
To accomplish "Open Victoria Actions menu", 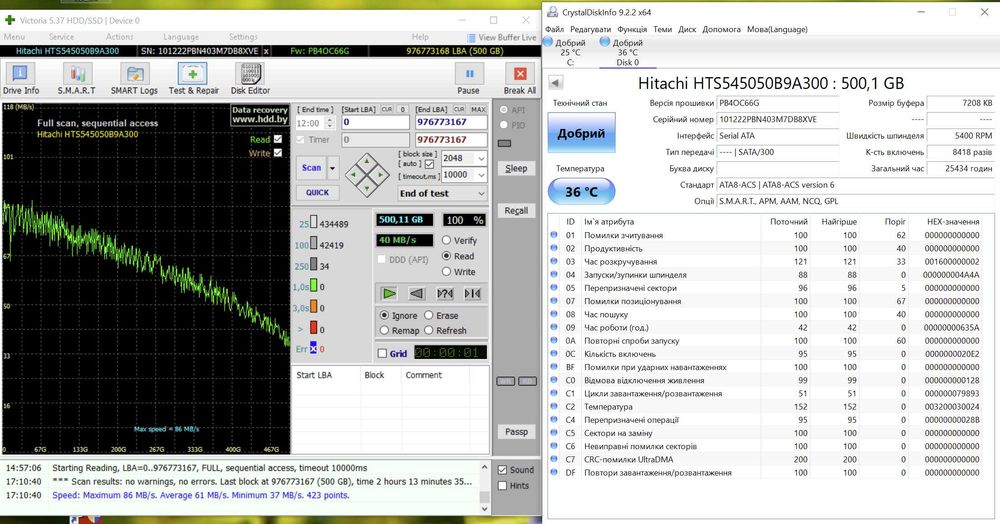I will coord(120,37).
